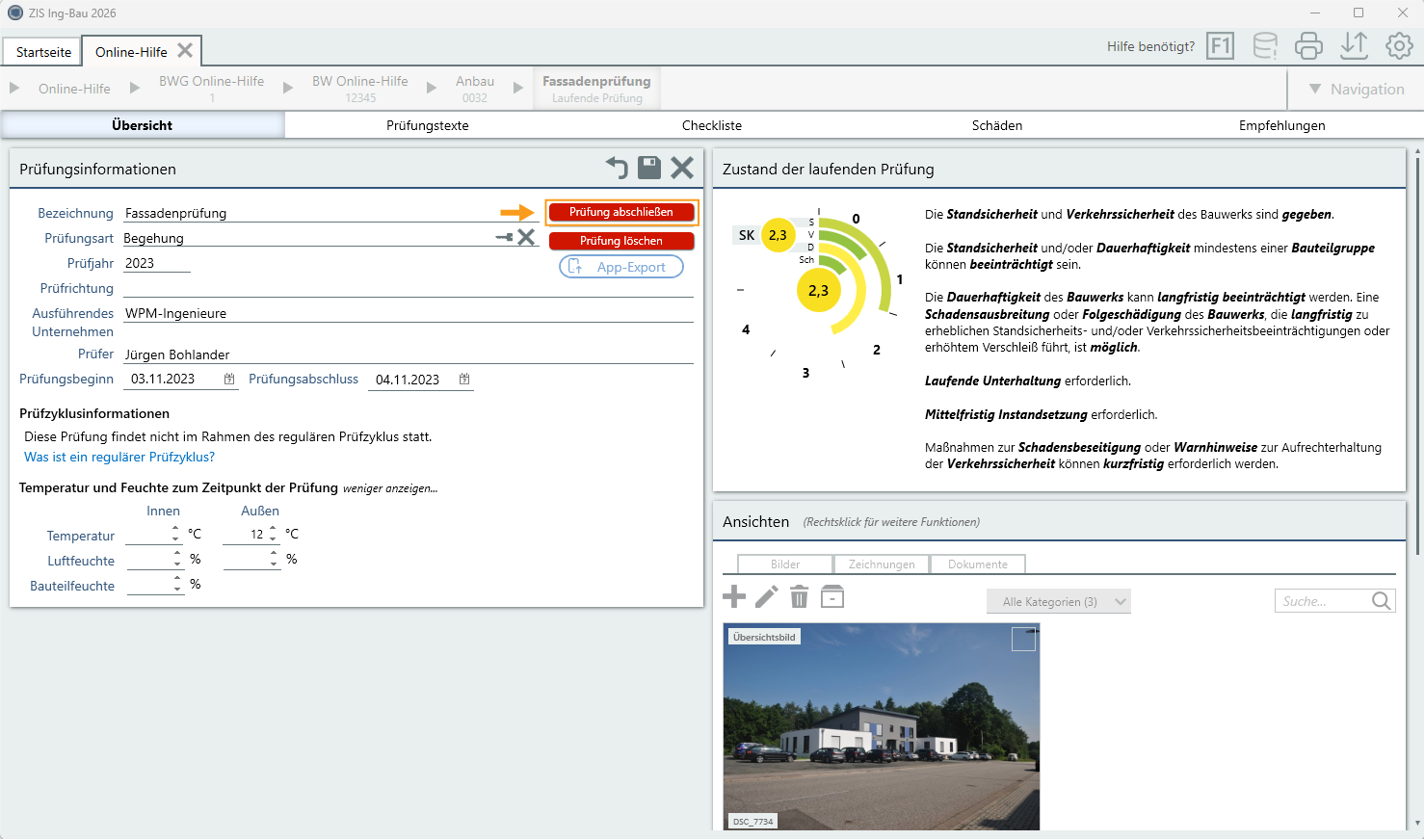This screenshot has width=1425, height=840.
Task: Edit view using the pencil icon
Action: (767, 597)
